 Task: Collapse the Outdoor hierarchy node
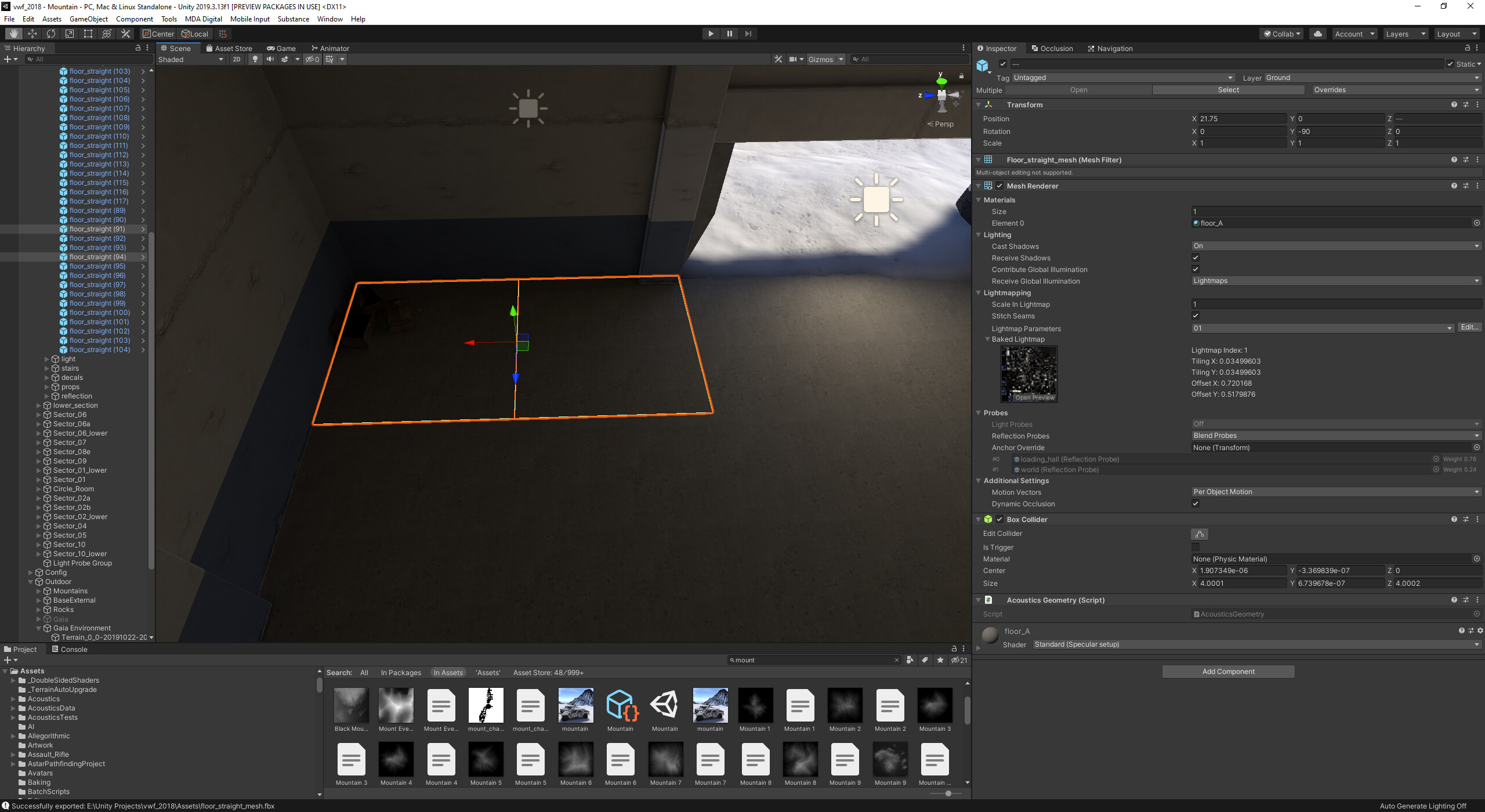coord(31,582)
